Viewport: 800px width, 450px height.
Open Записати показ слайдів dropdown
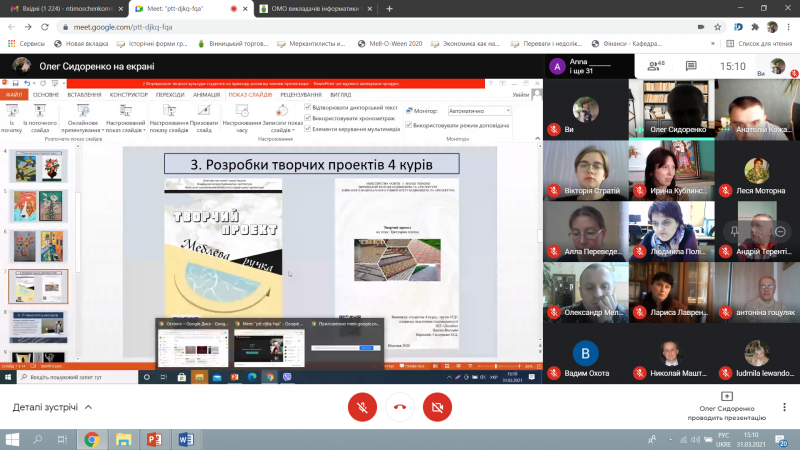[282, 119]
